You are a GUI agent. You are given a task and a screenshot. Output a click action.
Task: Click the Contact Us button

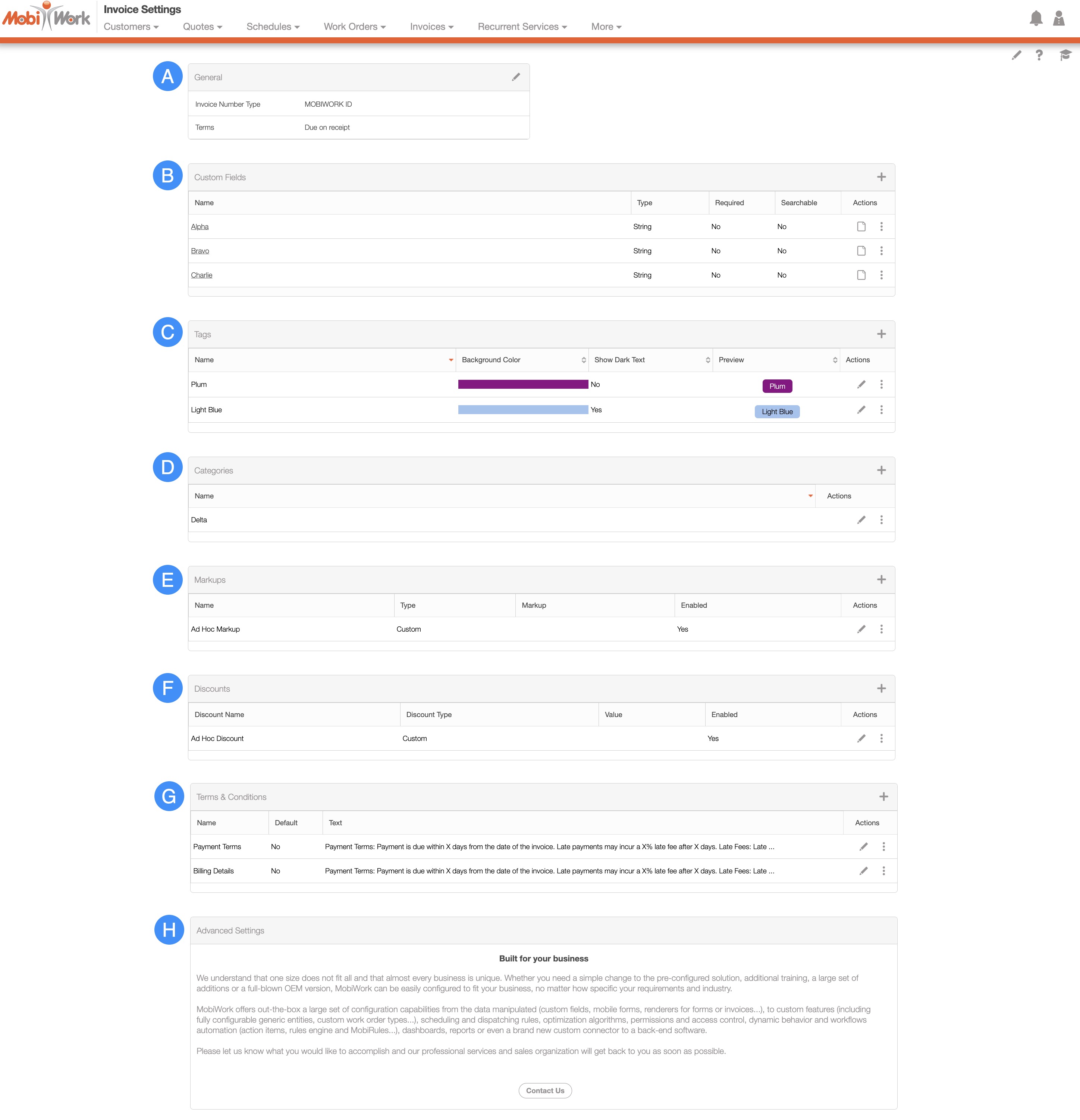545,1091
